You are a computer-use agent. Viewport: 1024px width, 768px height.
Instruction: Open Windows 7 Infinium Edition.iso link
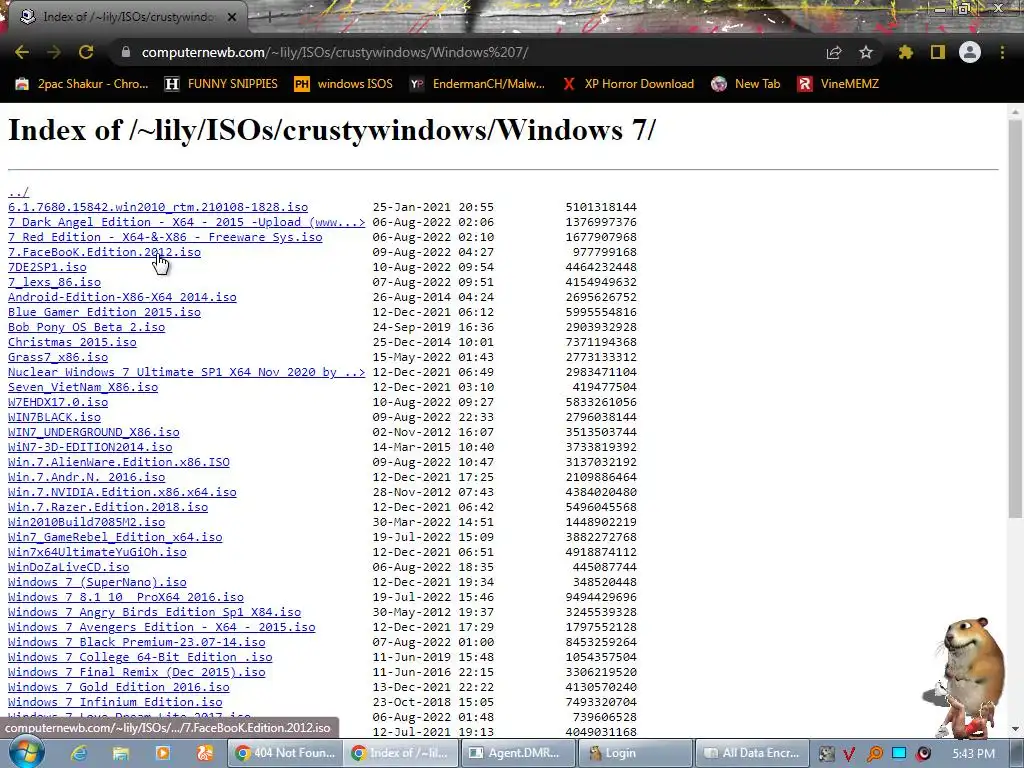click(x=115, y=703)
